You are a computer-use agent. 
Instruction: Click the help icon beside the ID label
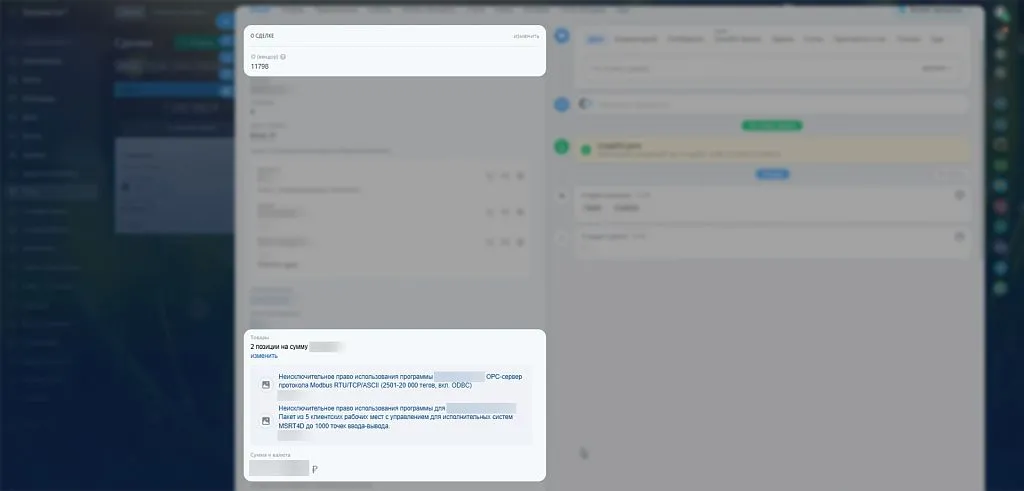(283, 57)
